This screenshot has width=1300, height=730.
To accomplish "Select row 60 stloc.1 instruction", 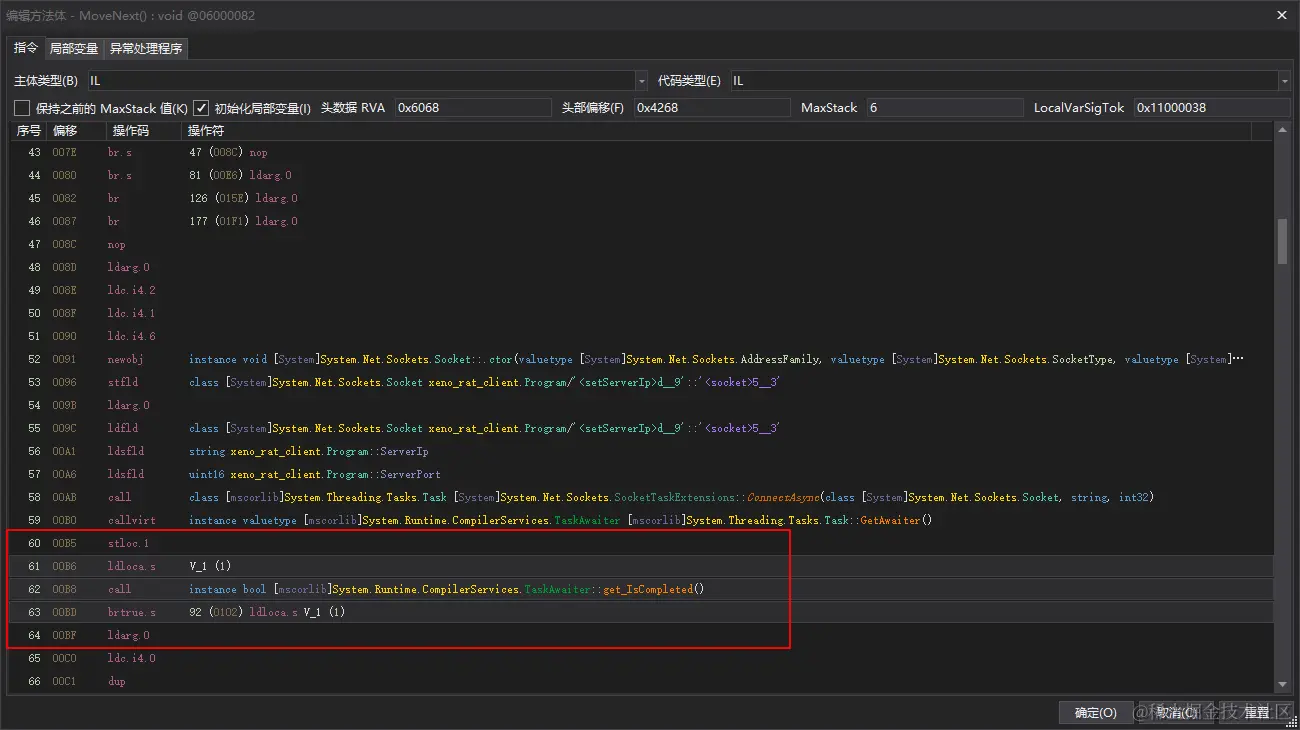I will tap(641, 543).
